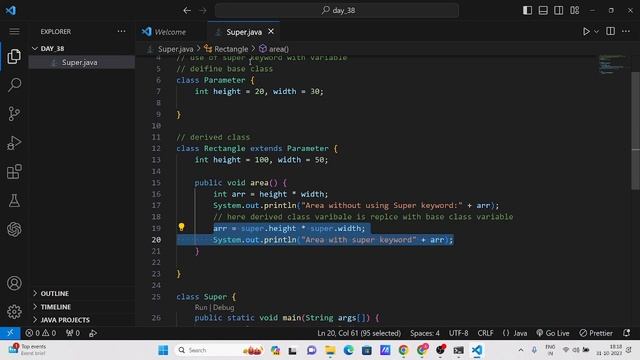Screen dimensions: 640x360
Task: Click Super.java in the breadcrumb
Action: pos(176,49)
